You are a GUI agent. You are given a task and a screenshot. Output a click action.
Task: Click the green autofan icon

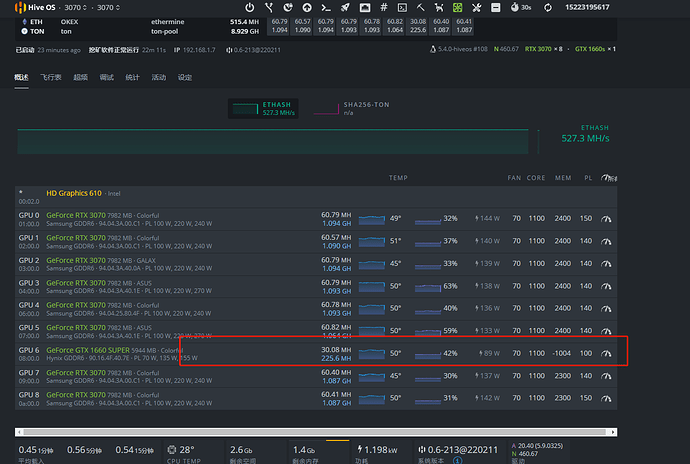tap(458, 7)
